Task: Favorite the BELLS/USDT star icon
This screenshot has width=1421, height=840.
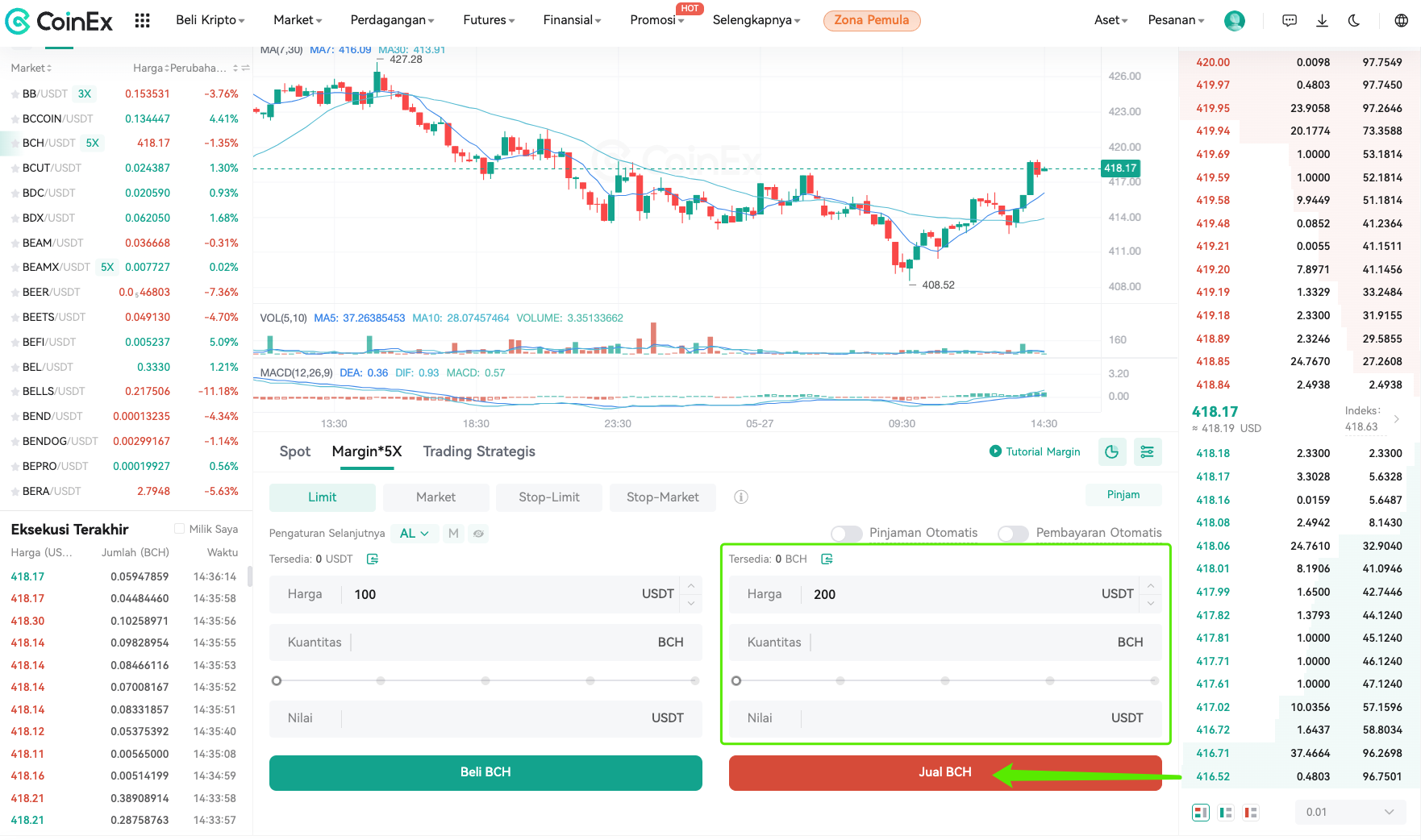Action: click(x=15, y=392)
